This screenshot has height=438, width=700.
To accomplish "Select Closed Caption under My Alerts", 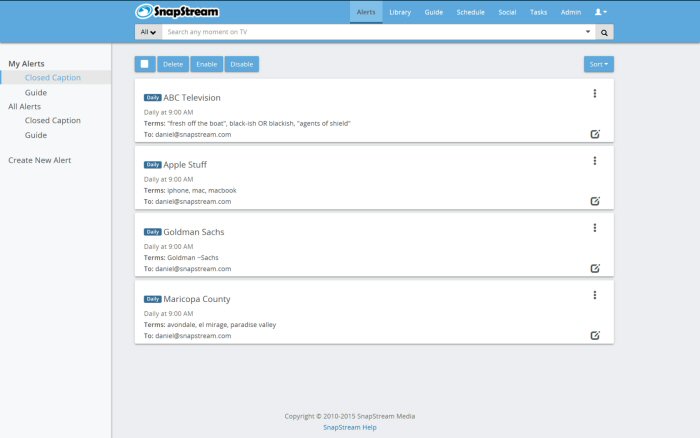I will coord(53,77).
